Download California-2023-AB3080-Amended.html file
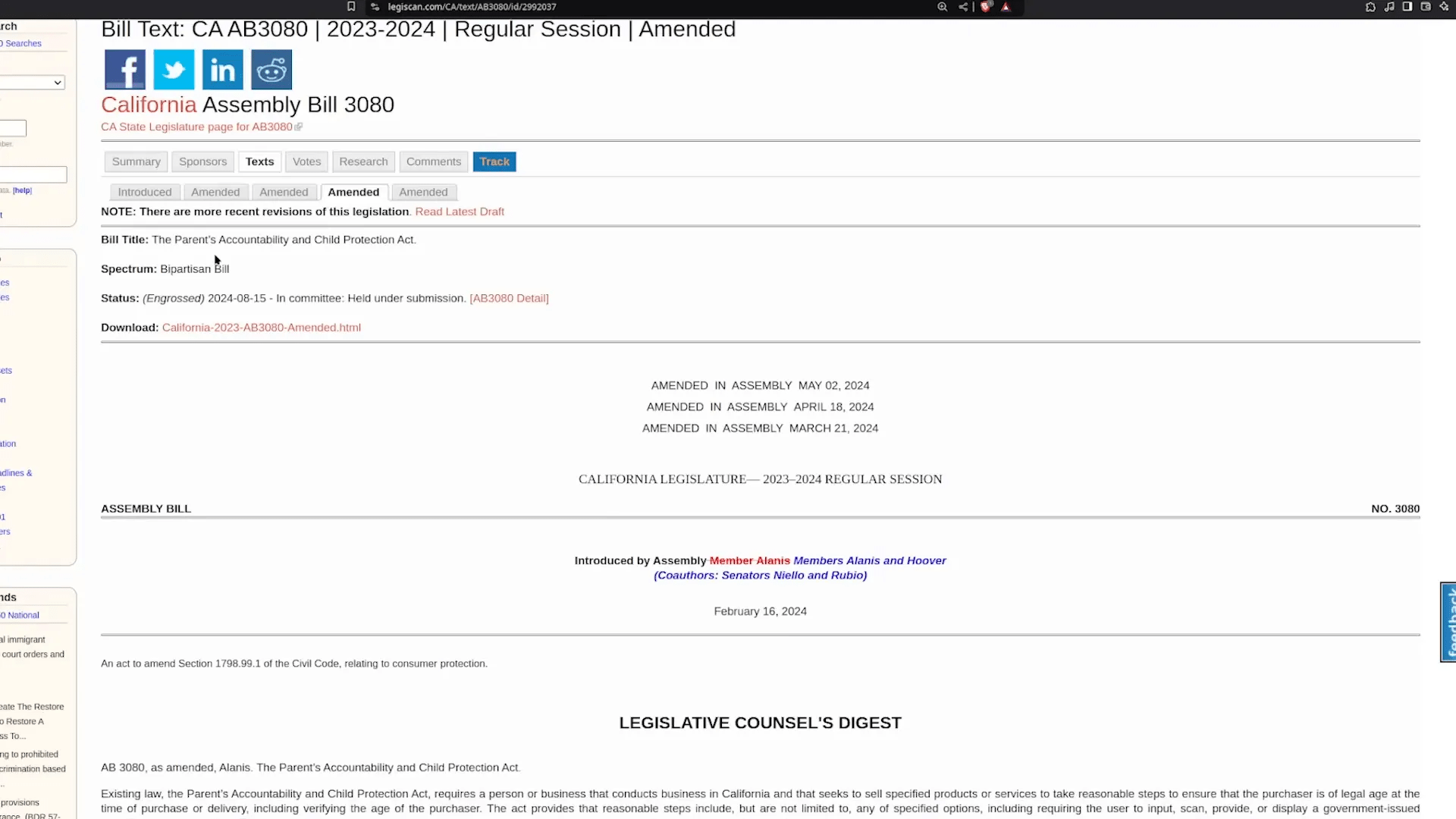Image resolution: width=1456 pixels, height=819 pixels. click(261, 327)
